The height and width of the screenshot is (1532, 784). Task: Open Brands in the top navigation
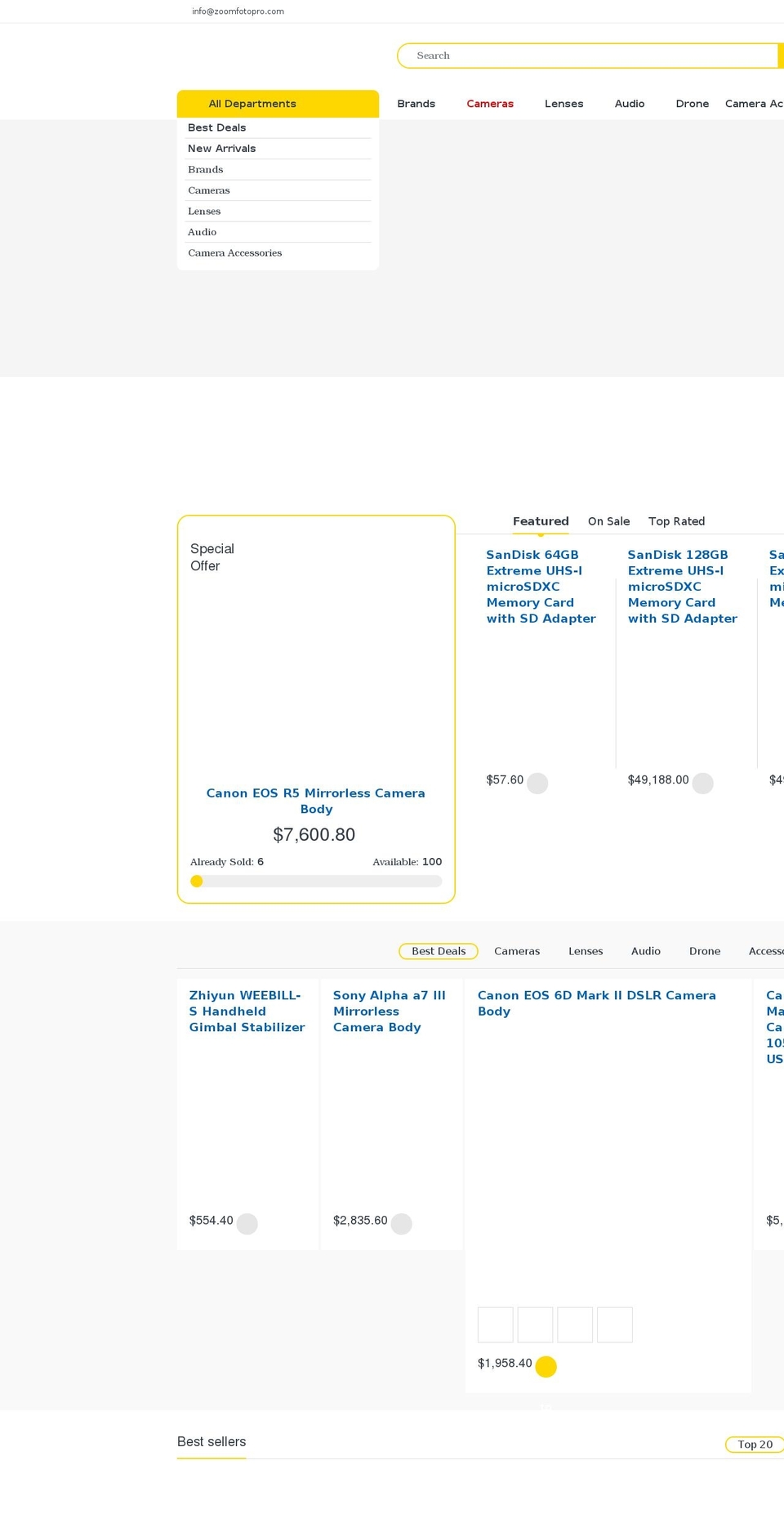coord(416,104)
